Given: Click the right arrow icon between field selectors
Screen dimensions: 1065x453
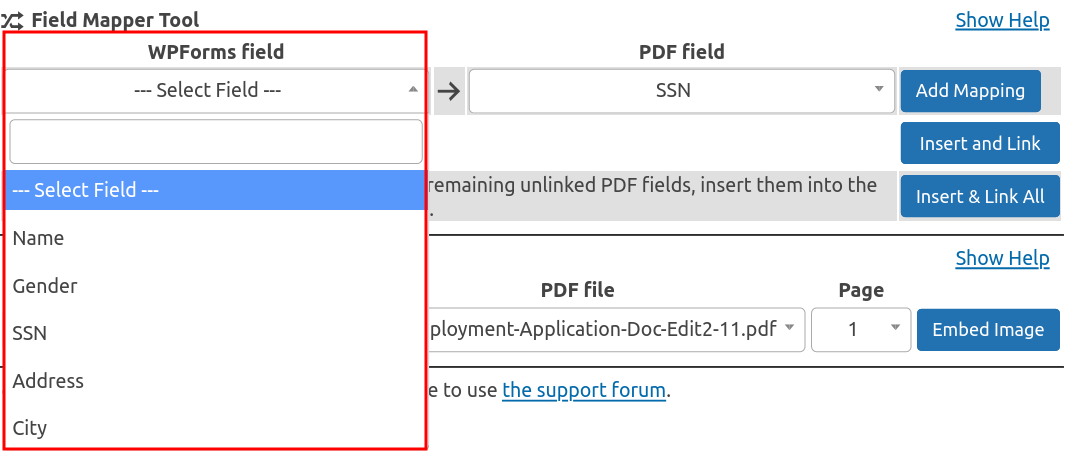Looking at the screenshot, I should click(449, 91).
